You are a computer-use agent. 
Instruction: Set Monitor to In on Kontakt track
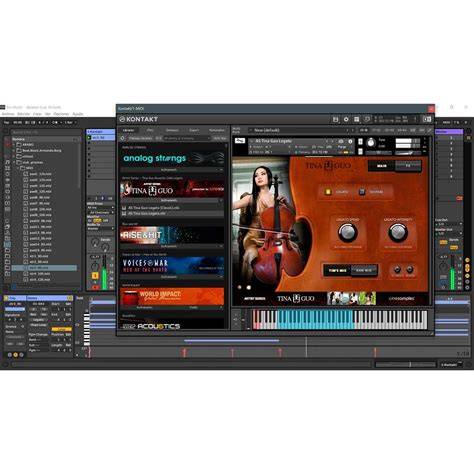coord(90,221)
